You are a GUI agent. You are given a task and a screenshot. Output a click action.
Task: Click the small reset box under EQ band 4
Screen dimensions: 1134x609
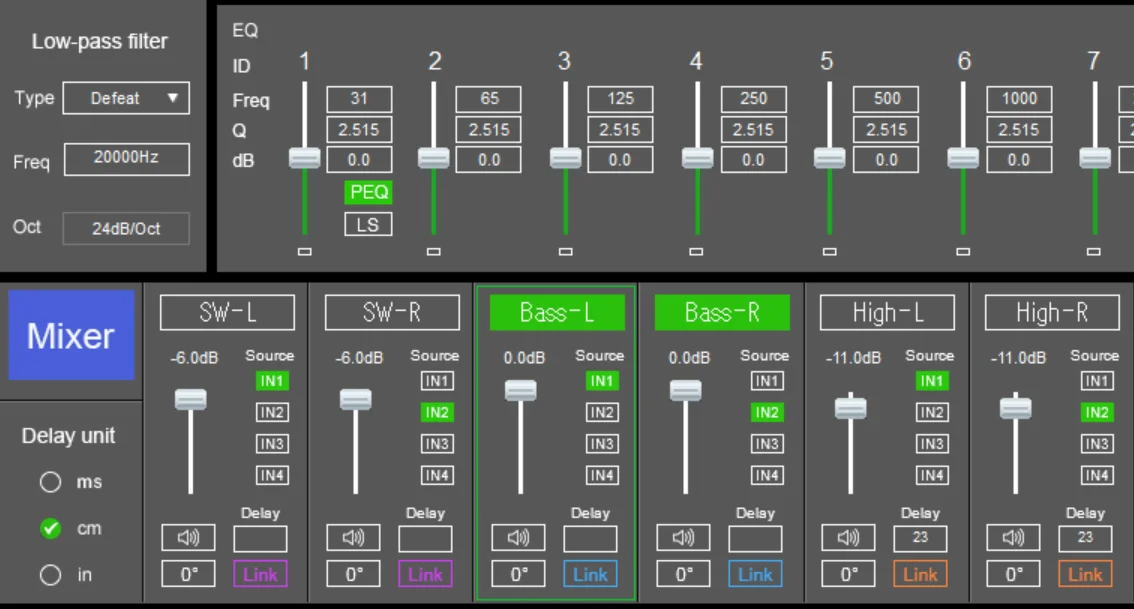(x=696, y=252)
